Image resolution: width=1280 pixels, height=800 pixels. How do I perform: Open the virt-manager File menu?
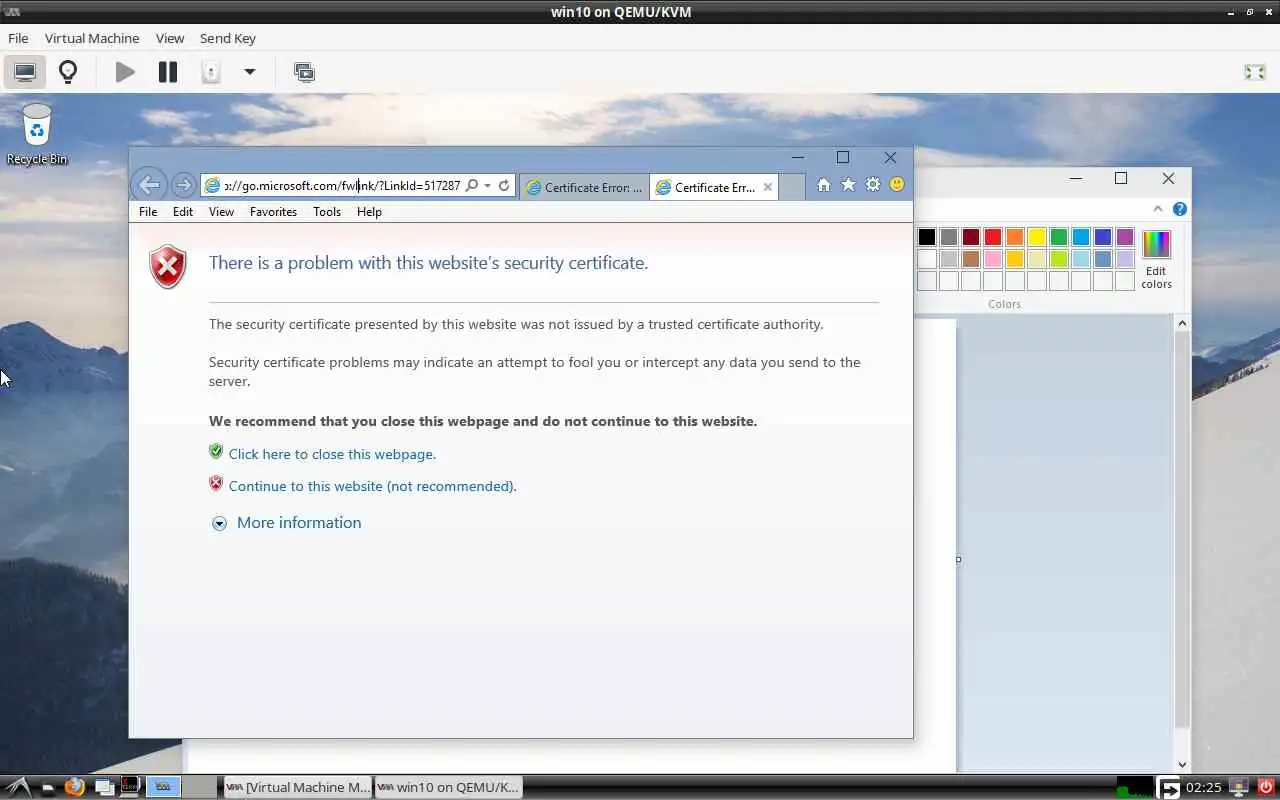18,38
